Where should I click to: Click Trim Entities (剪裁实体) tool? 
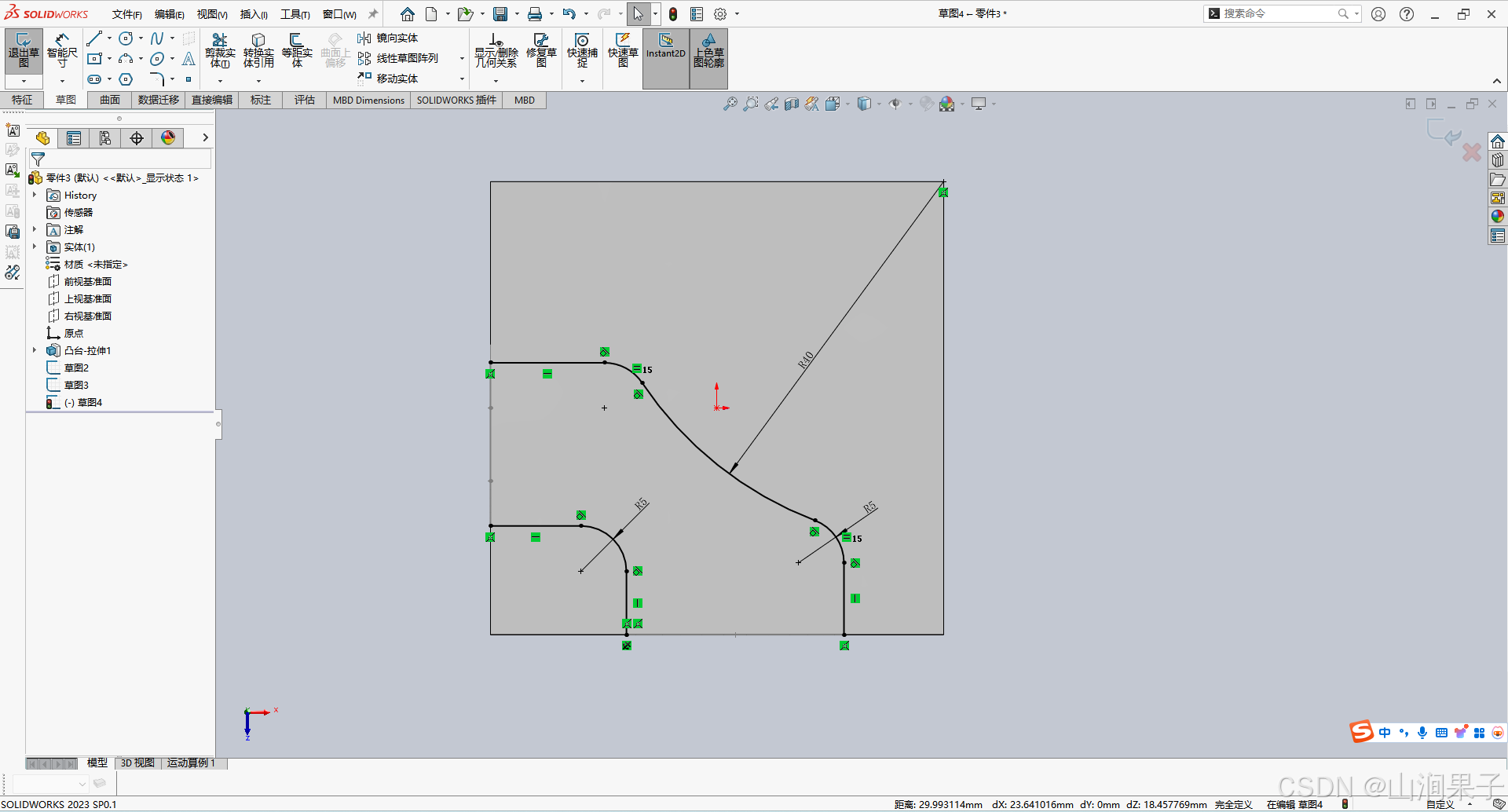pyautogui.click(x=220, y=51)
